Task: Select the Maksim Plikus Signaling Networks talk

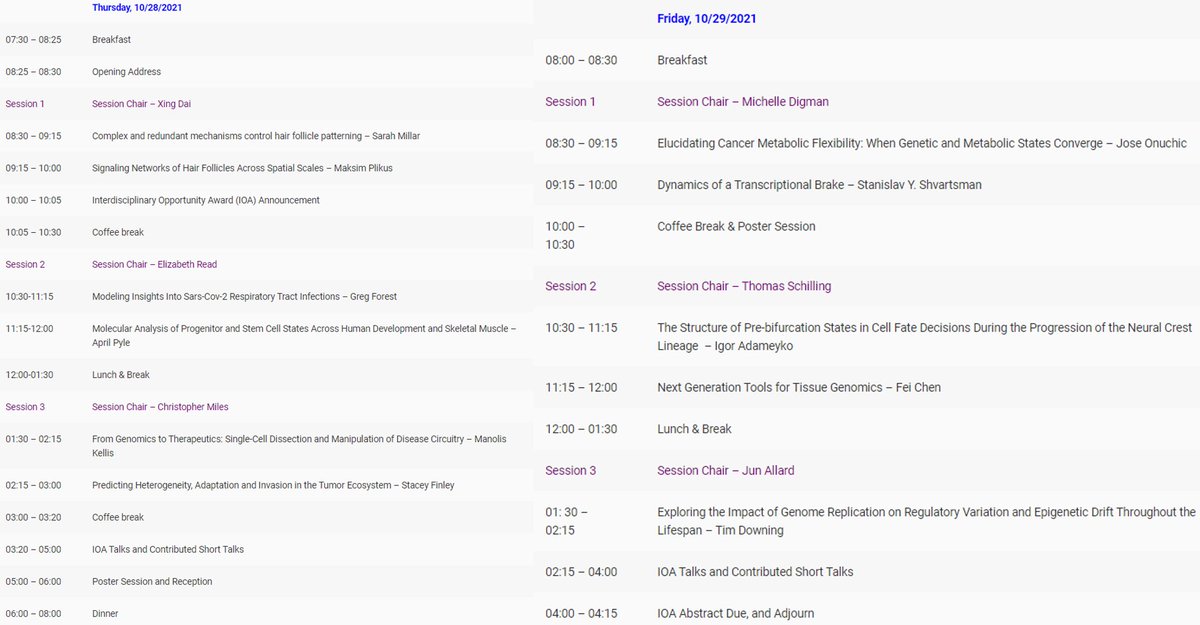Action: click(242, 168)
